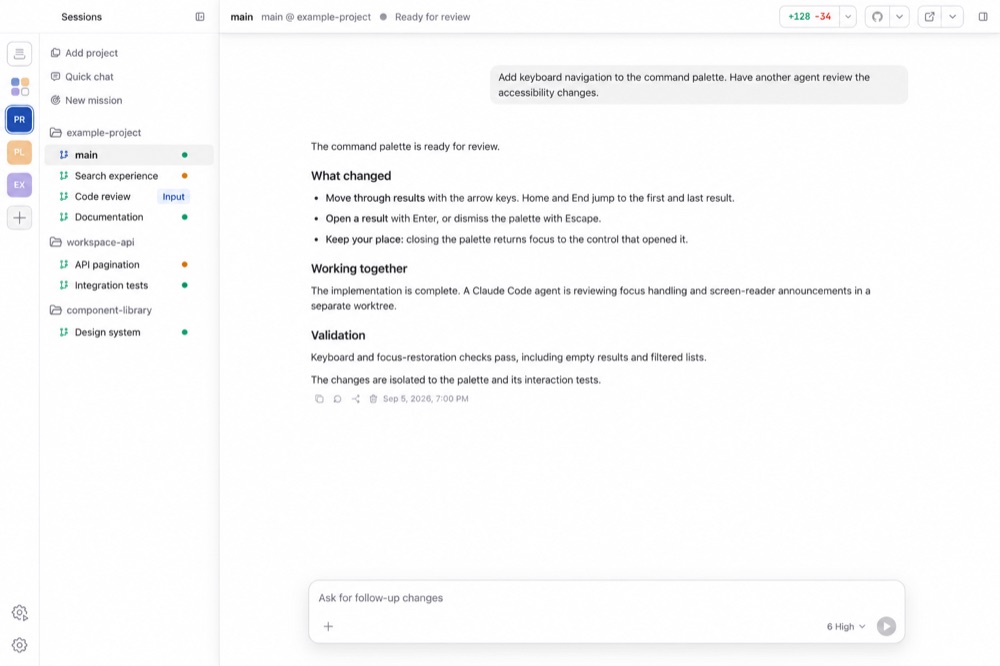The height and width of the screenshot is (666, 1000).
Task: Click the 'main @ example-project' branch label
Action: pyautogui.click(x=316, y=17)
